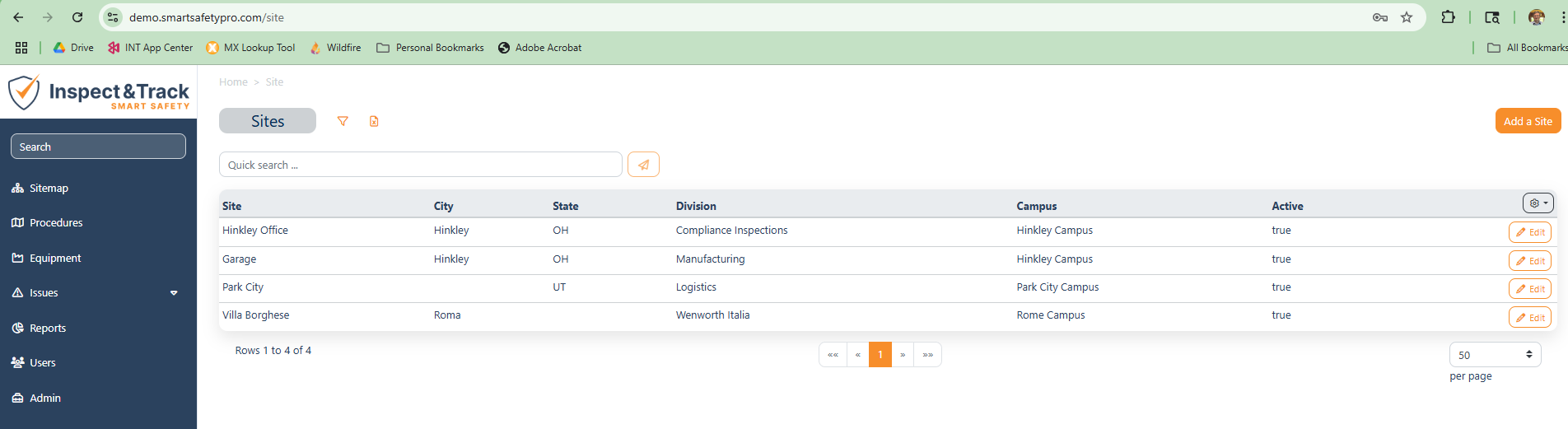Open the rows per page selector
This screenshot has width=1568, height=429.
[1495, 355]
